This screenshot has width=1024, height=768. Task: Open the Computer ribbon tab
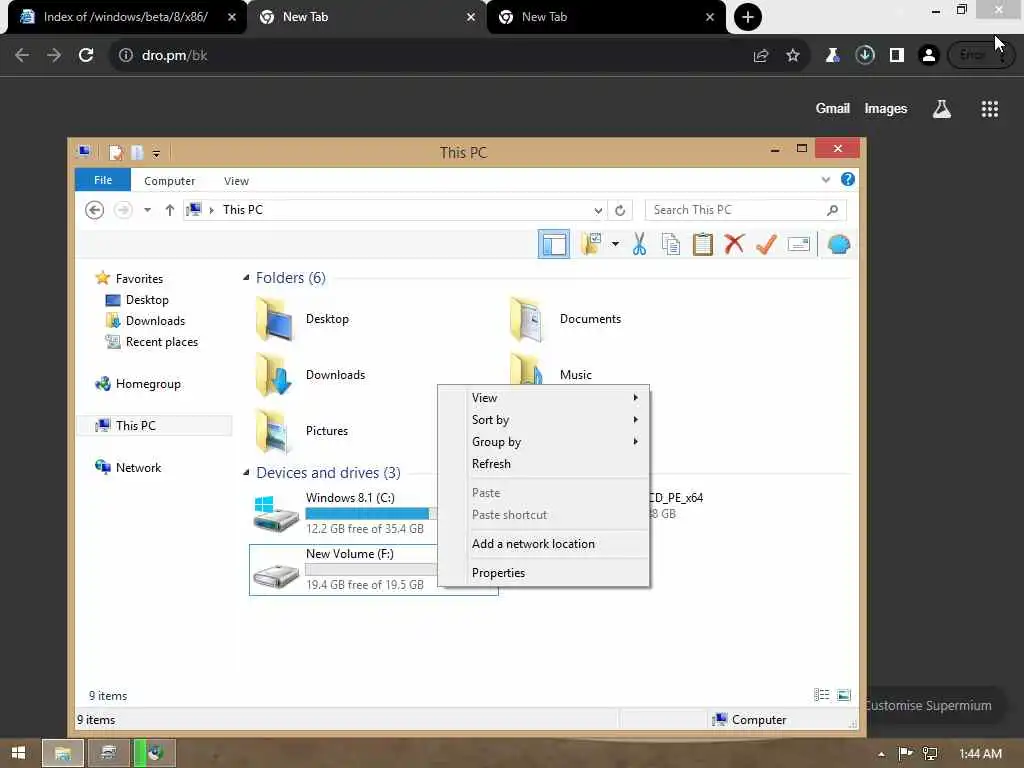169,181
